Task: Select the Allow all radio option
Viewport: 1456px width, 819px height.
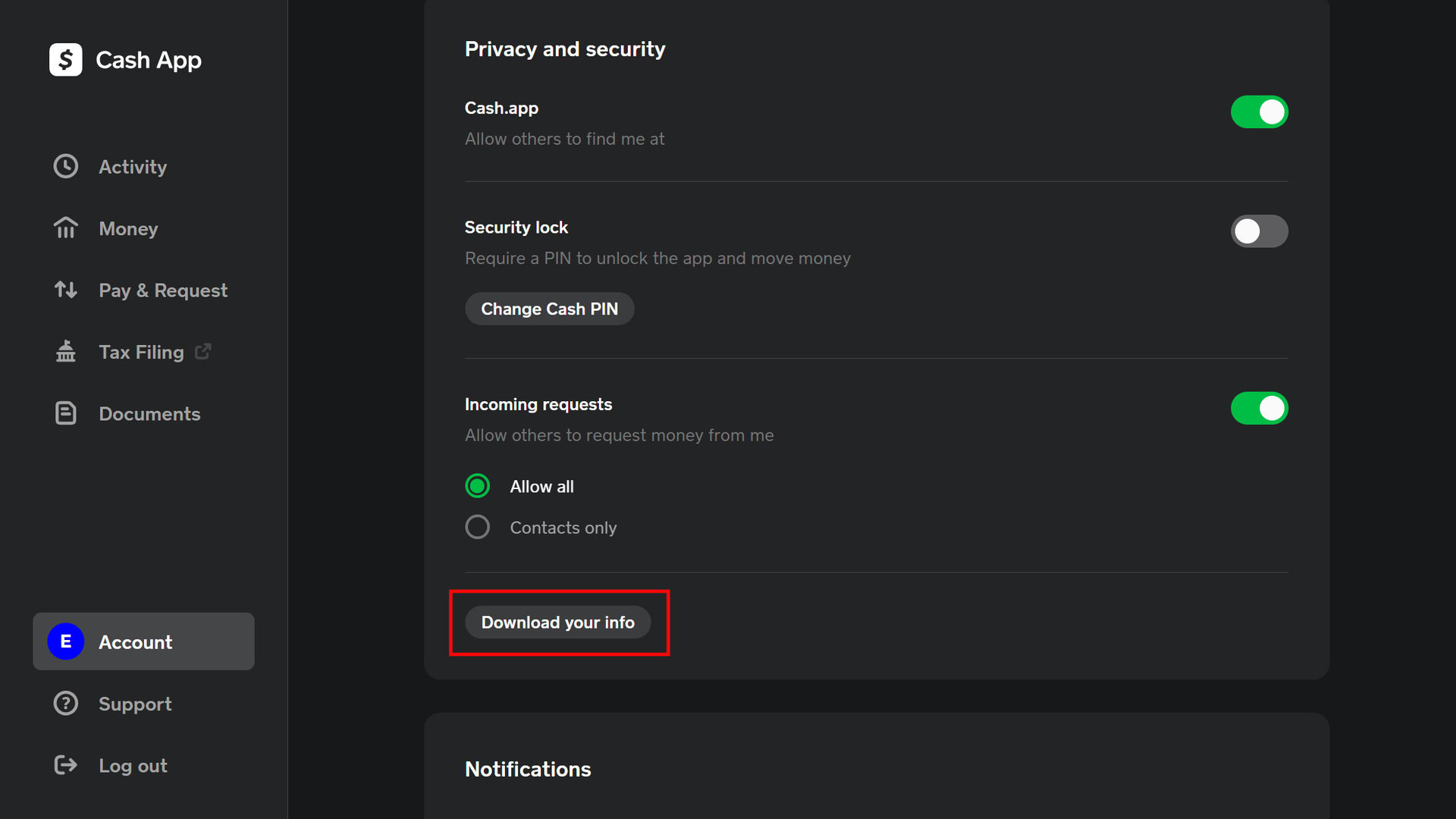Action: (x=478, y=486)
